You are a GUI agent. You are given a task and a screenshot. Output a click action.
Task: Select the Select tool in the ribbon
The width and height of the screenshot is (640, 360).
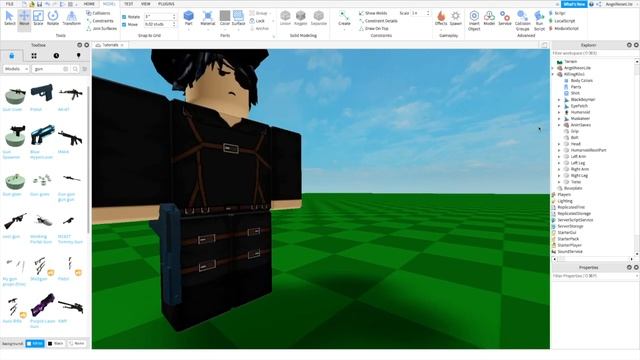(9, 18)
